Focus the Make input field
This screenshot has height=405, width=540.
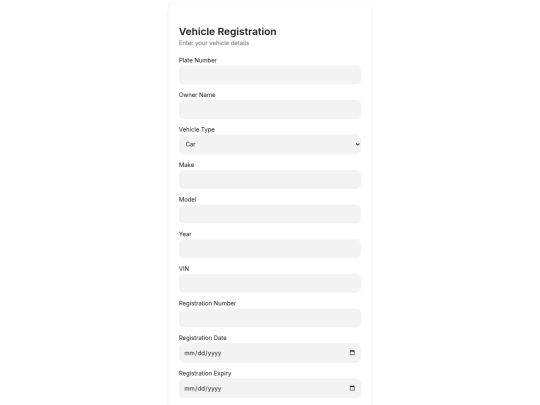tap(270, 179)
